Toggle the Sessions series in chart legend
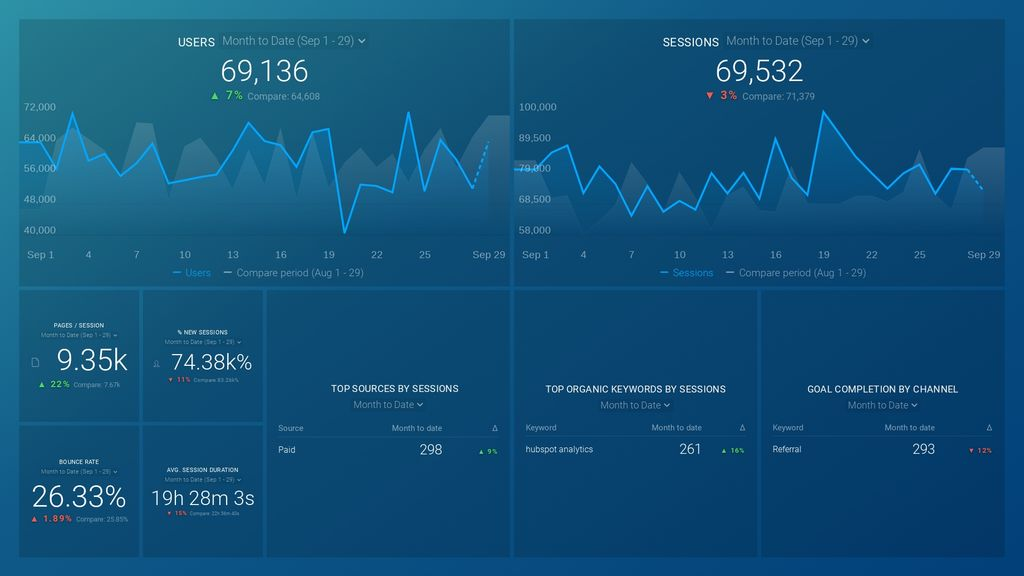Image resolution: width=1024 pixels, height=576 pixels. click(686, 273)
